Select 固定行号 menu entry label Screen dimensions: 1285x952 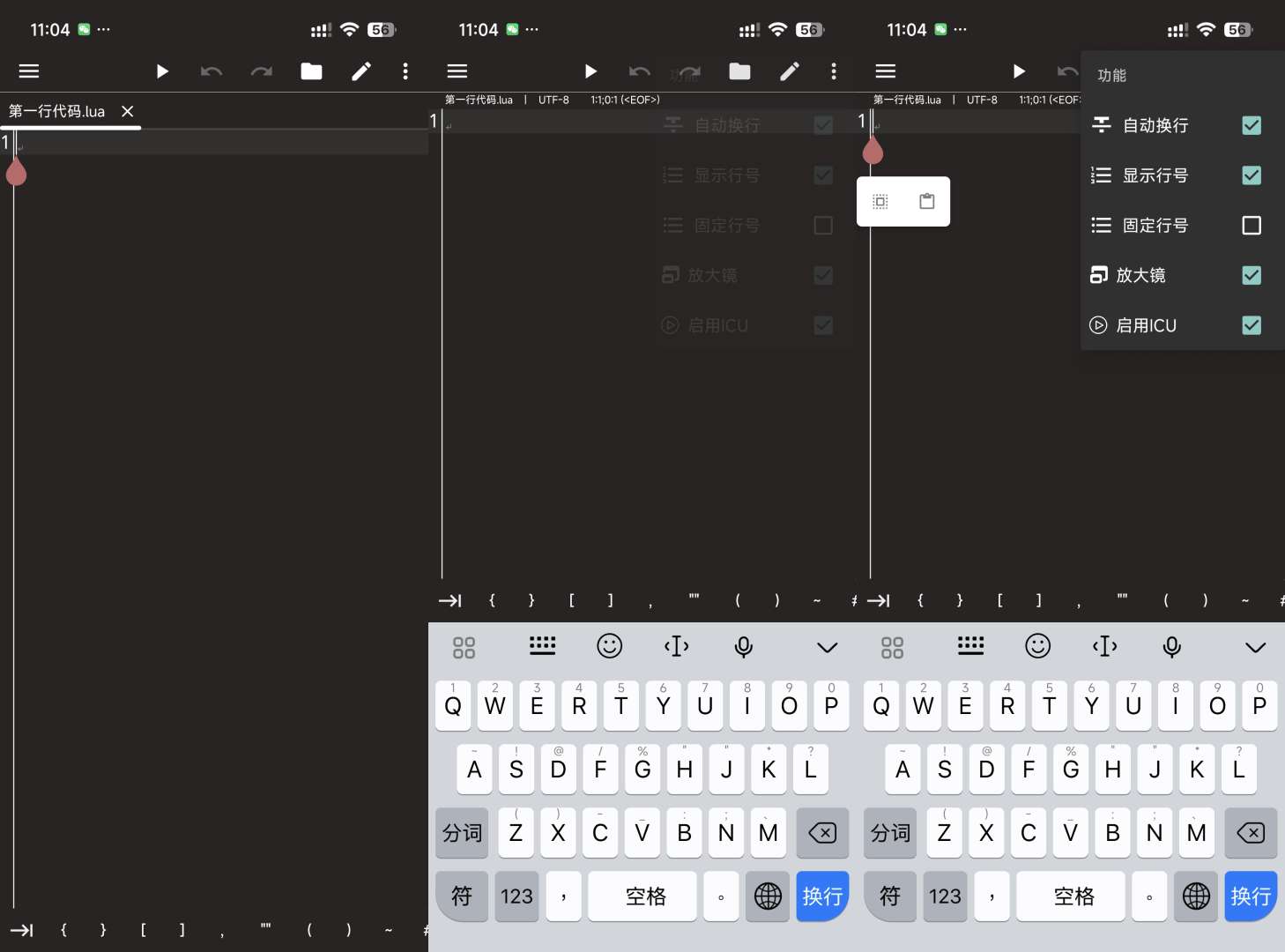pyautogui.click(x=1155, y=226)
